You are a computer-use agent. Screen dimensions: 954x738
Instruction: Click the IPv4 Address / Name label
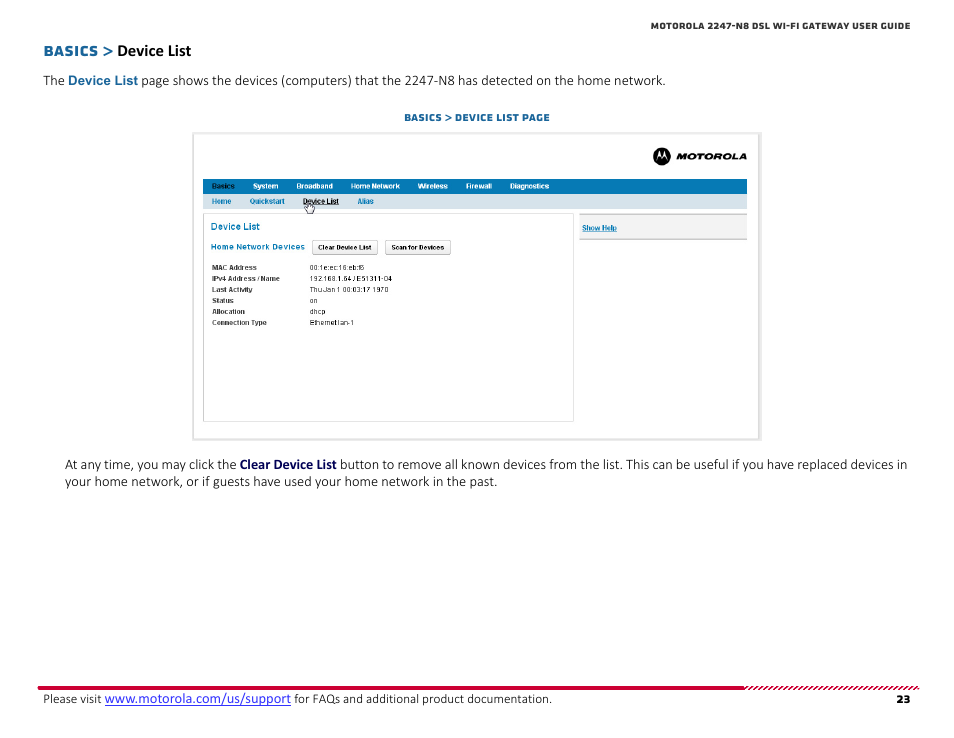(246, 279)
